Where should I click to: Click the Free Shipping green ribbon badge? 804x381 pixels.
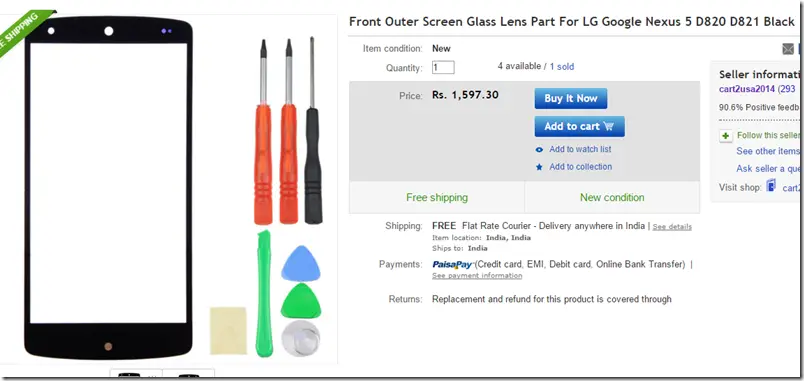click(23, 29)
